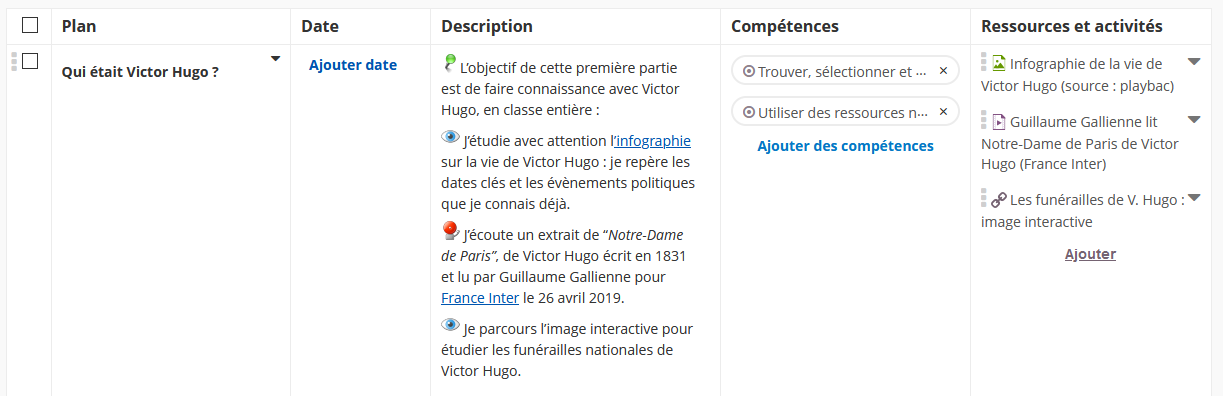1223x396 pixels.
Task: Grab the drag handle of the Infographie resource
Action: (x=984, y=62)
